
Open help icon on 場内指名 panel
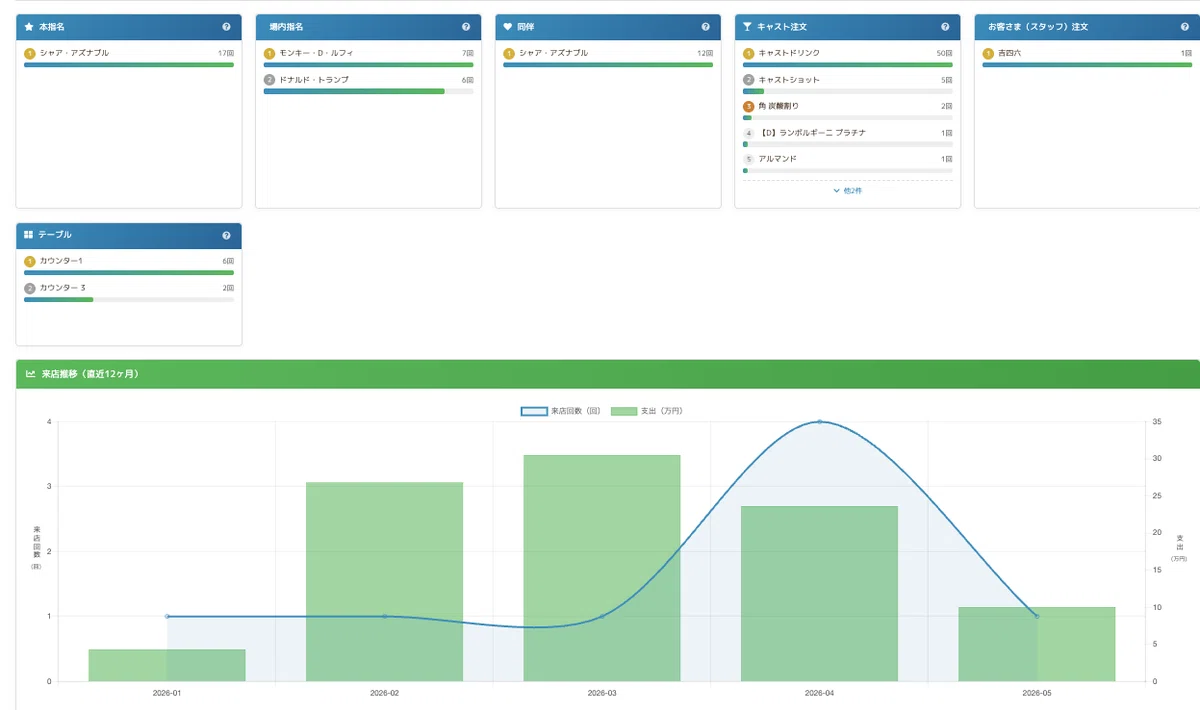466,27
